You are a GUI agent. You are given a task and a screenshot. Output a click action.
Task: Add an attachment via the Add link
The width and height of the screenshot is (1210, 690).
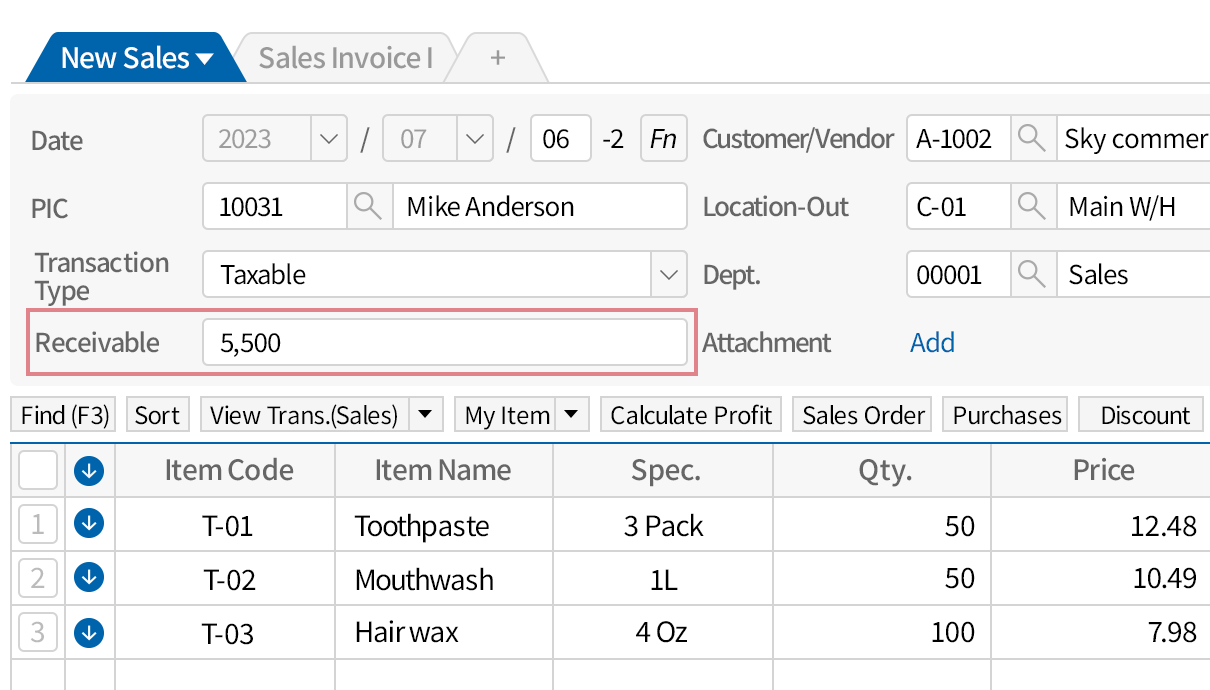click(x=931, y=342)
